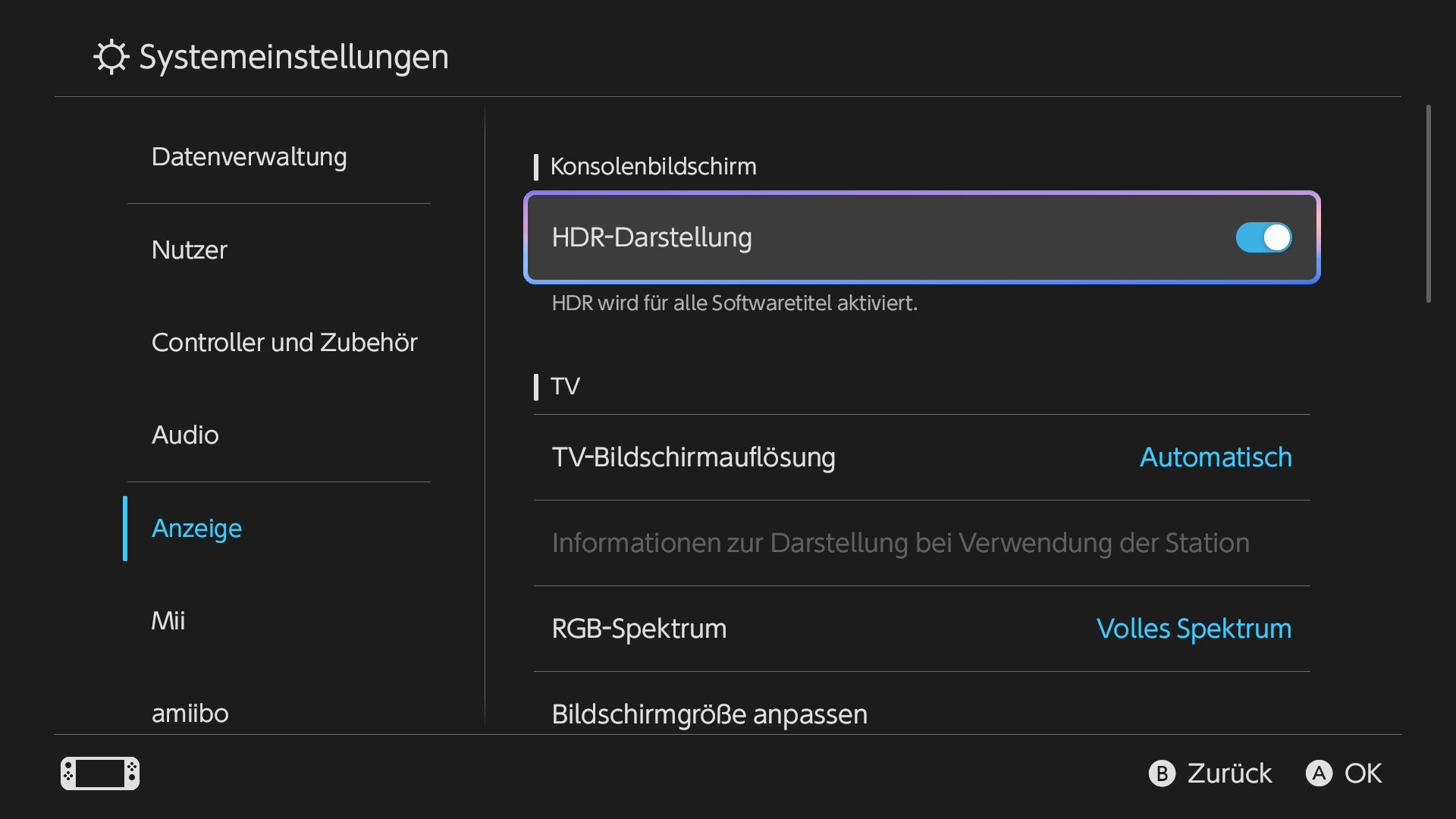Image resolution: width=1456 pixels, height=819 pixels.
Task: Click the vertical scrollbar thumb
Action: tap(1429, 204)
